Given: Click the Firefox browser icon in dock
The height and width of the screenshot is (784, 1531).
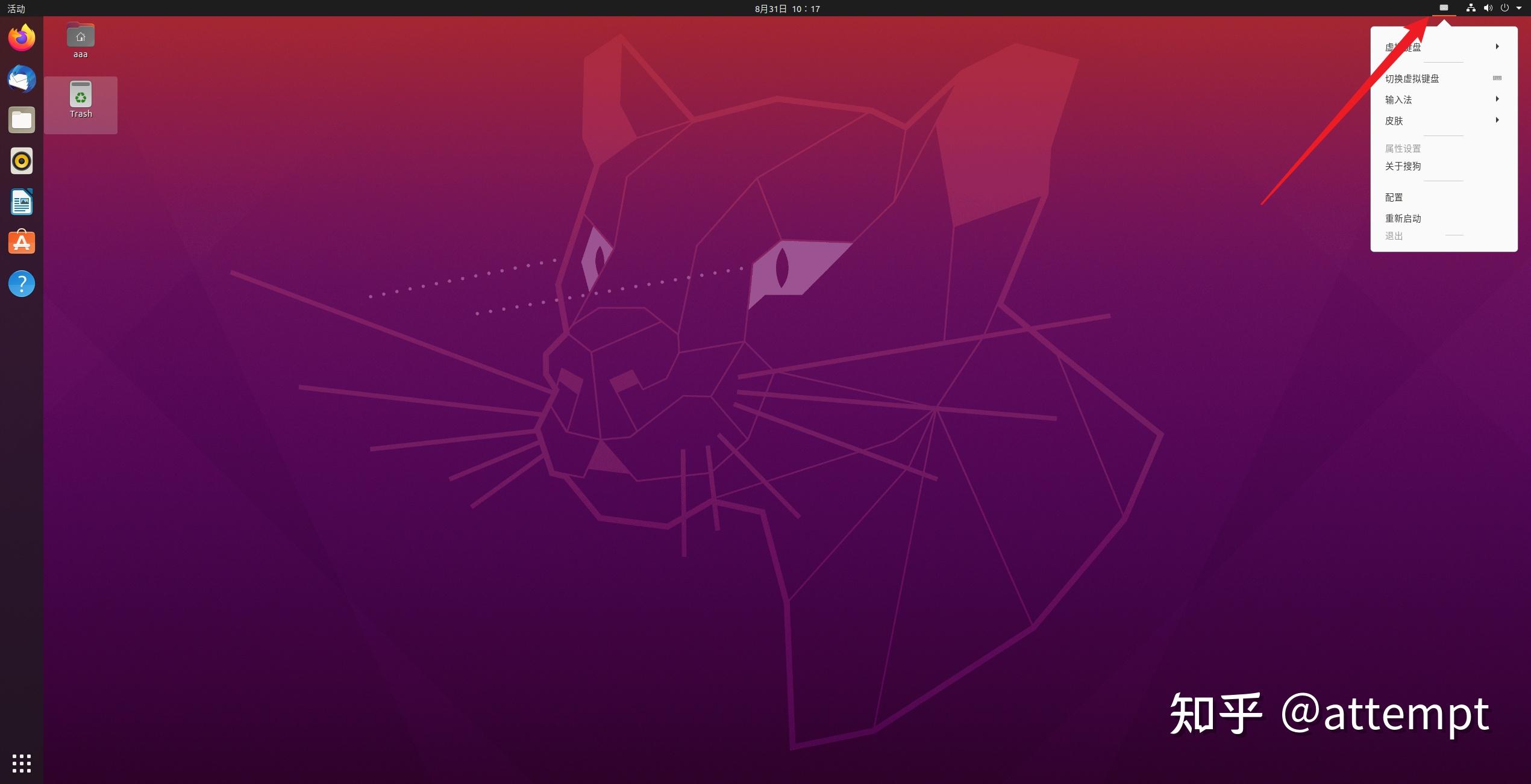Looking at the screenshot, I should point(22,37).
